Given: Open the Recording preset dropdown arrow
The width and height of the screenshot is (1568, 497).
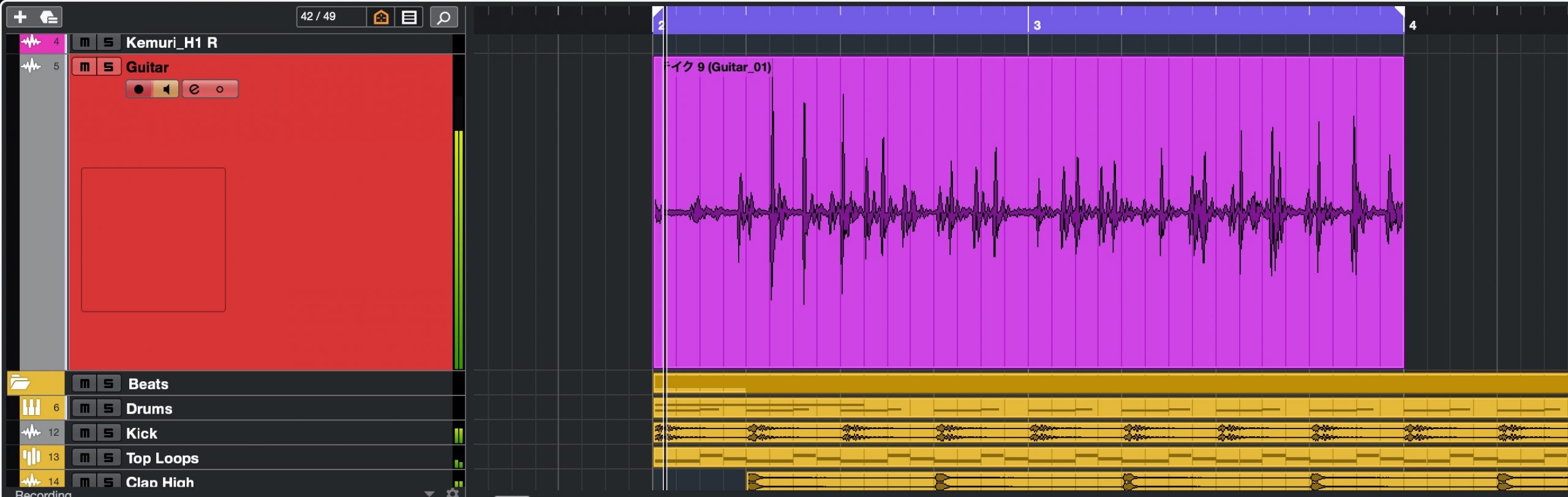Looking at the screenshot, I should (429, 493).
